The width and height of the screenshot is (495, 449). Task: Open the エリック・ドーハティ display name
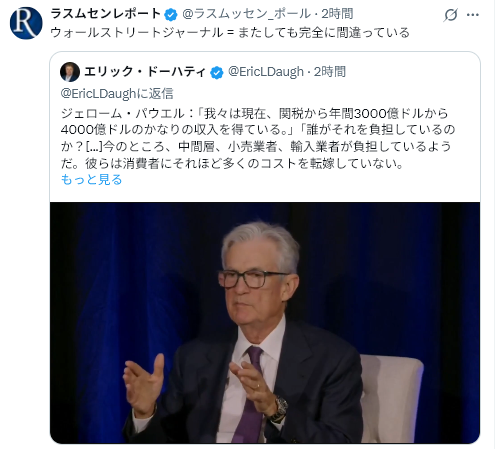pos(145,72)
